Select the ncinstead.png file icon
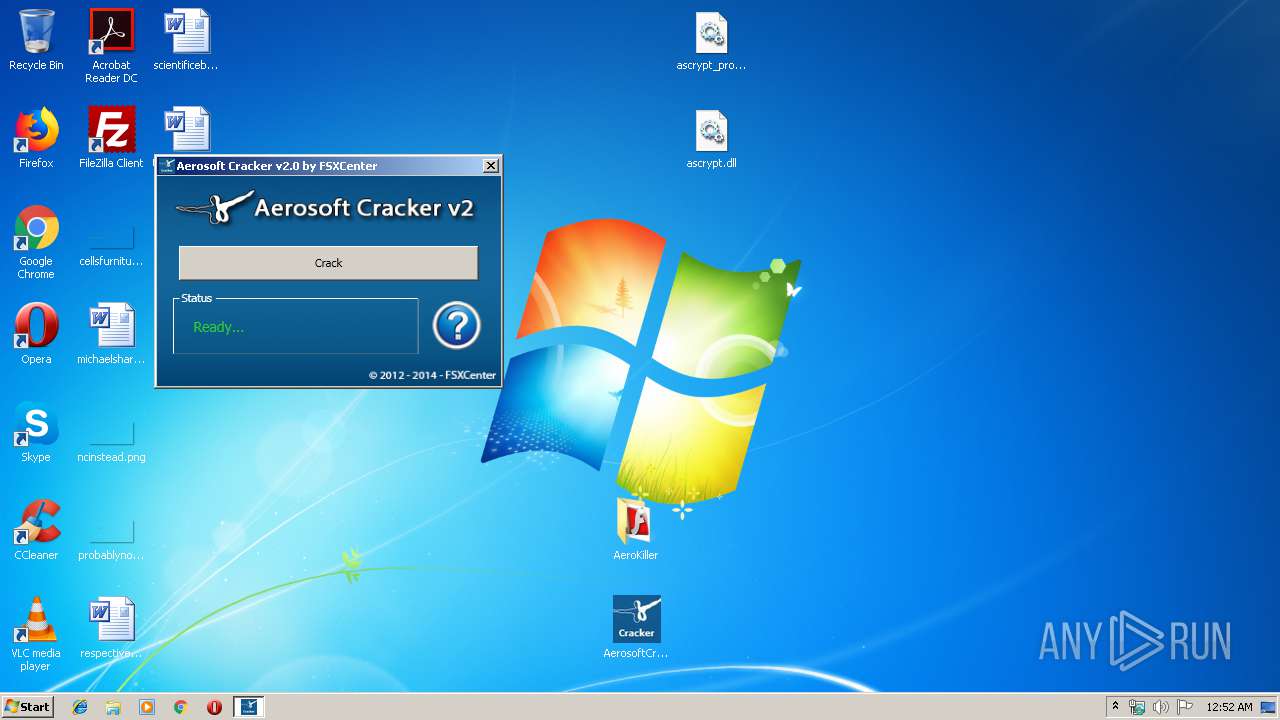 point(111,442)
